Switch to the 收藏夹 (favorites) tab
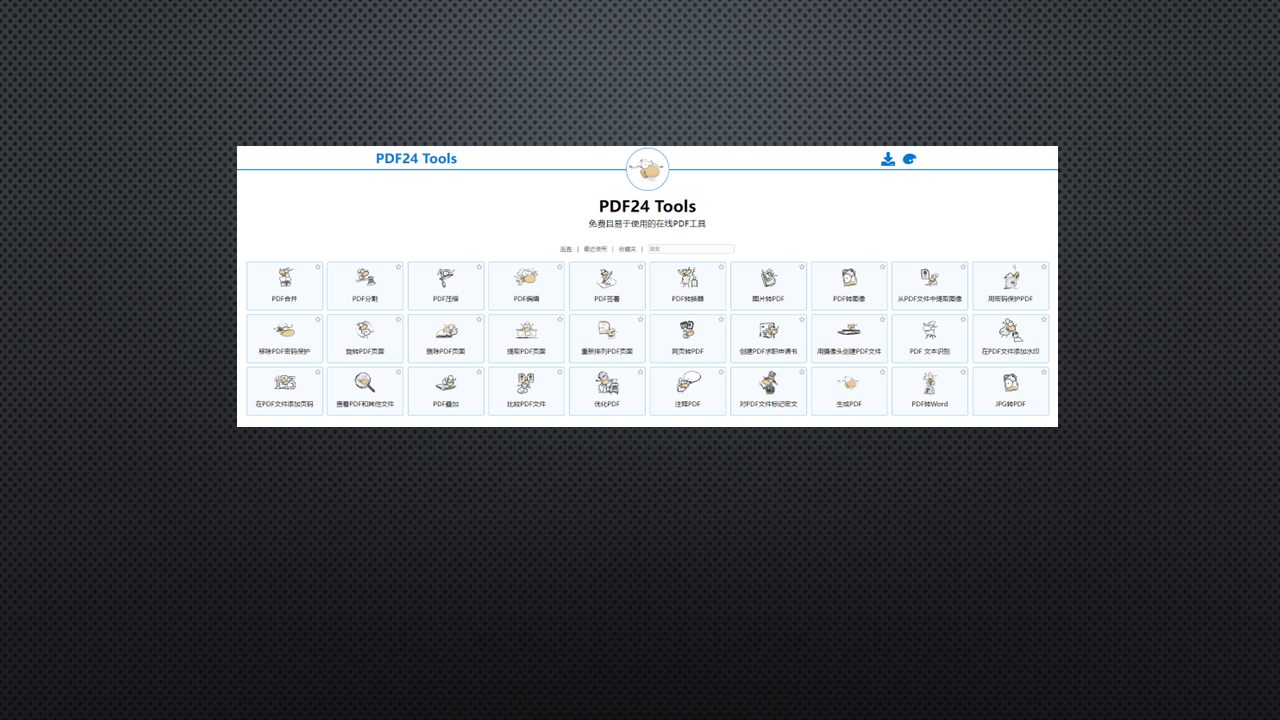Image resolution: width=1280 pixels, height=720 pixels. 627,249
